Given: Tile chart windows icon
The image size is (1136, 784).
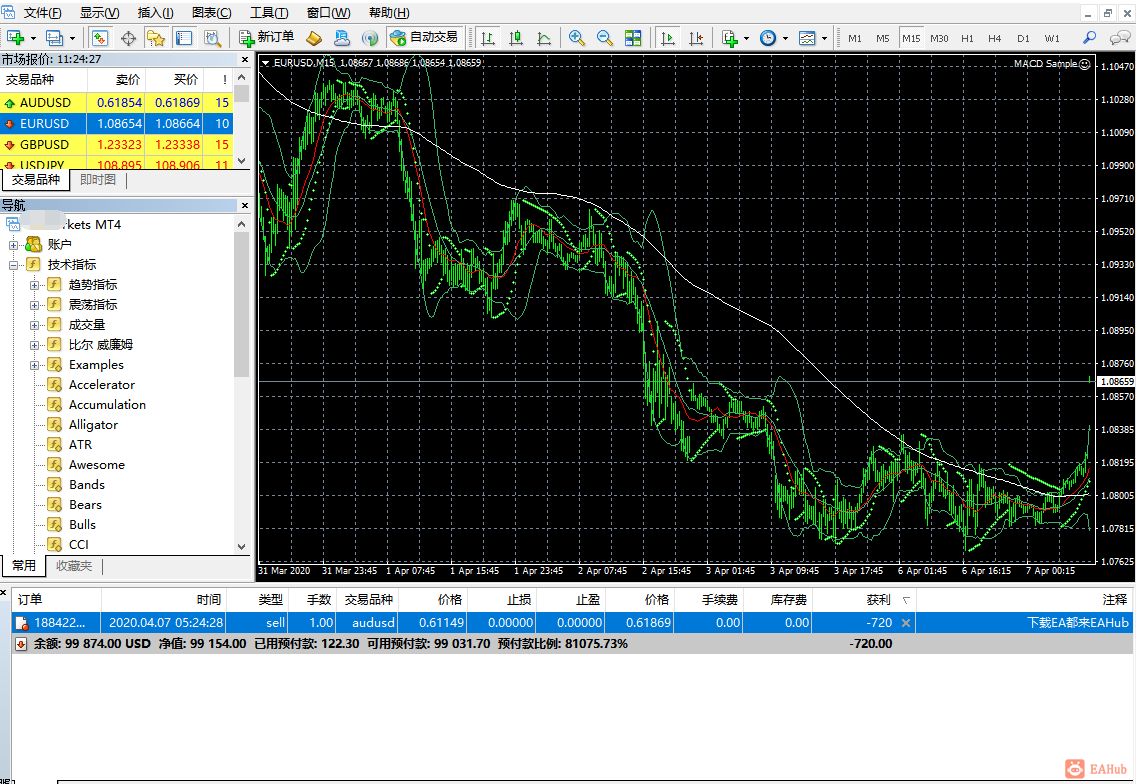Looking at the screenshot, I should [633, 38].
